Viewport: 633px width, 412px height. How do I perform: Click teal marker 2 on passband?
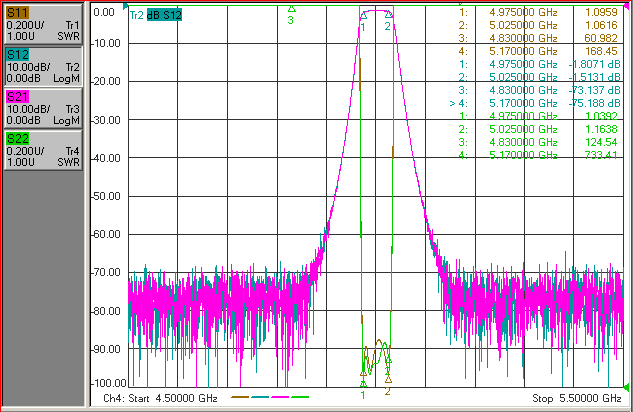click(x=388, y=15)
